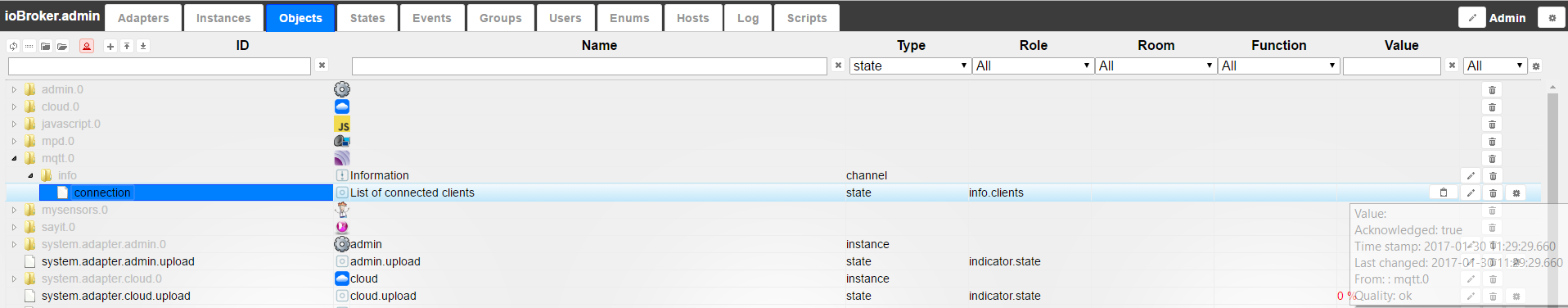This screenshot has width=1568, height=308.
Task: Click the Admin edit pencil button
Action: click(x=1471, y=17)
